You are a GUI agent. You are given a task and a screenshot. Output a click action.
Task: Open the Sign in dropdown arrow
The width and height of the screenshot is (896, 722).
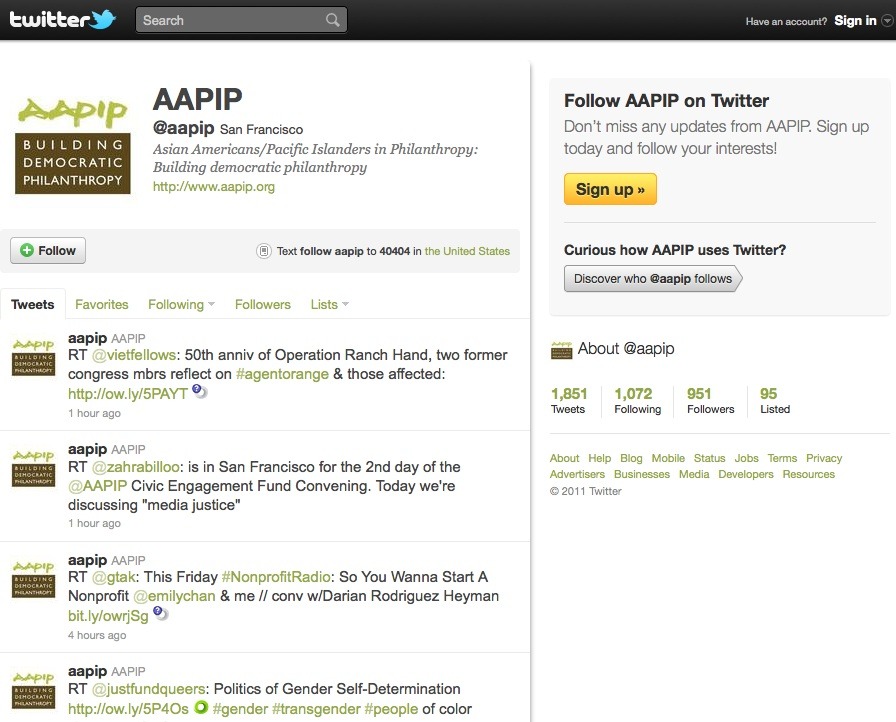point(887,21)
